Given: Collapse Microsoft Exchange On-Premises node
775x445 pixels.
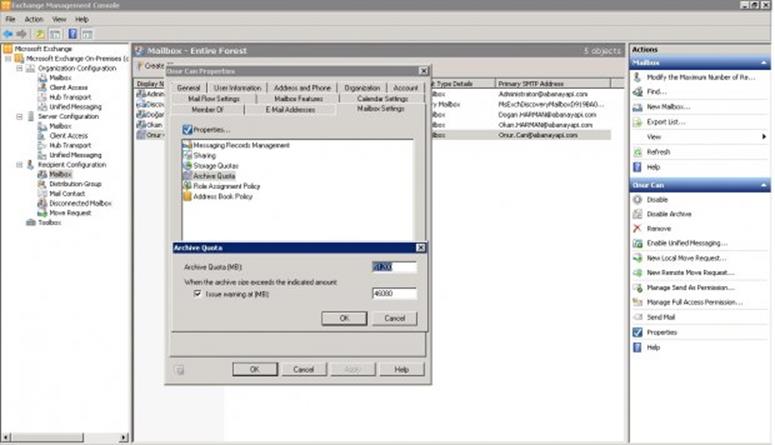Looking at the screenshot, I should [x=8, y=58].
